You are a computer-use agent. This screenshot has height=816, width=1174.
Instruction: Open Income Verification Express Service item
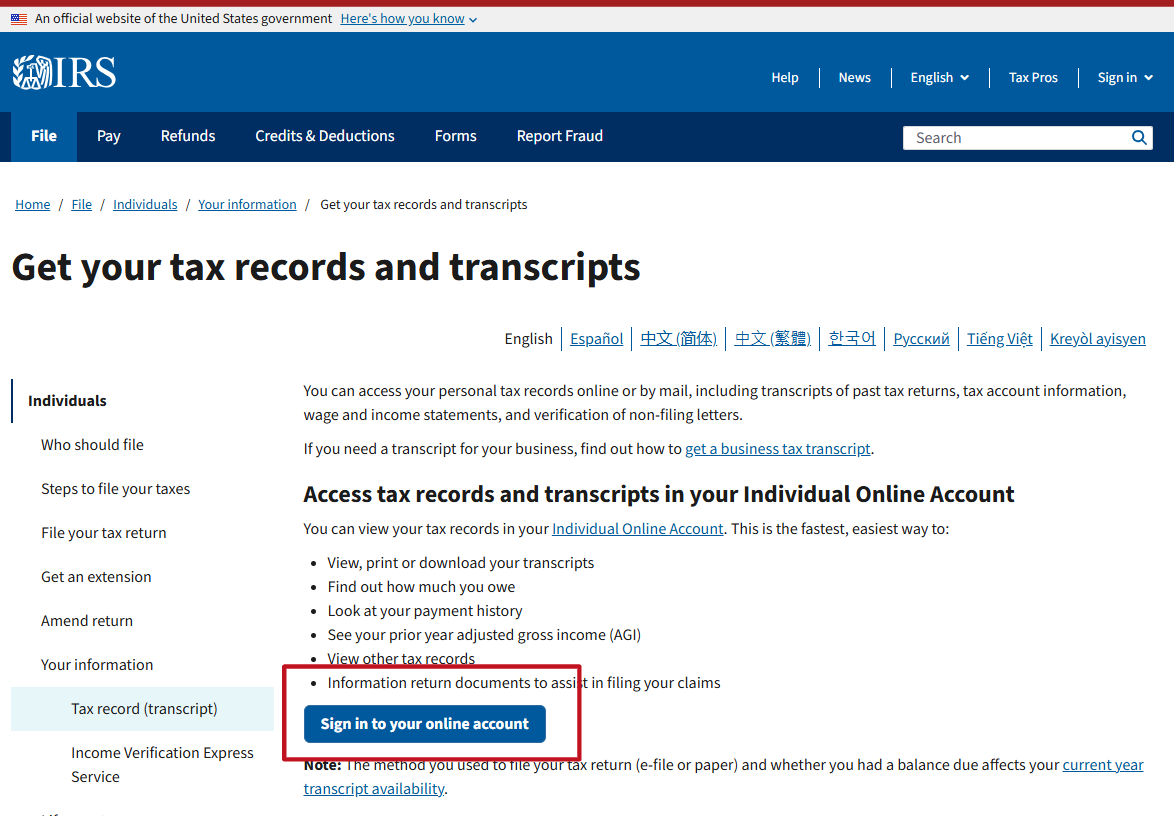(x=162, y=764)
